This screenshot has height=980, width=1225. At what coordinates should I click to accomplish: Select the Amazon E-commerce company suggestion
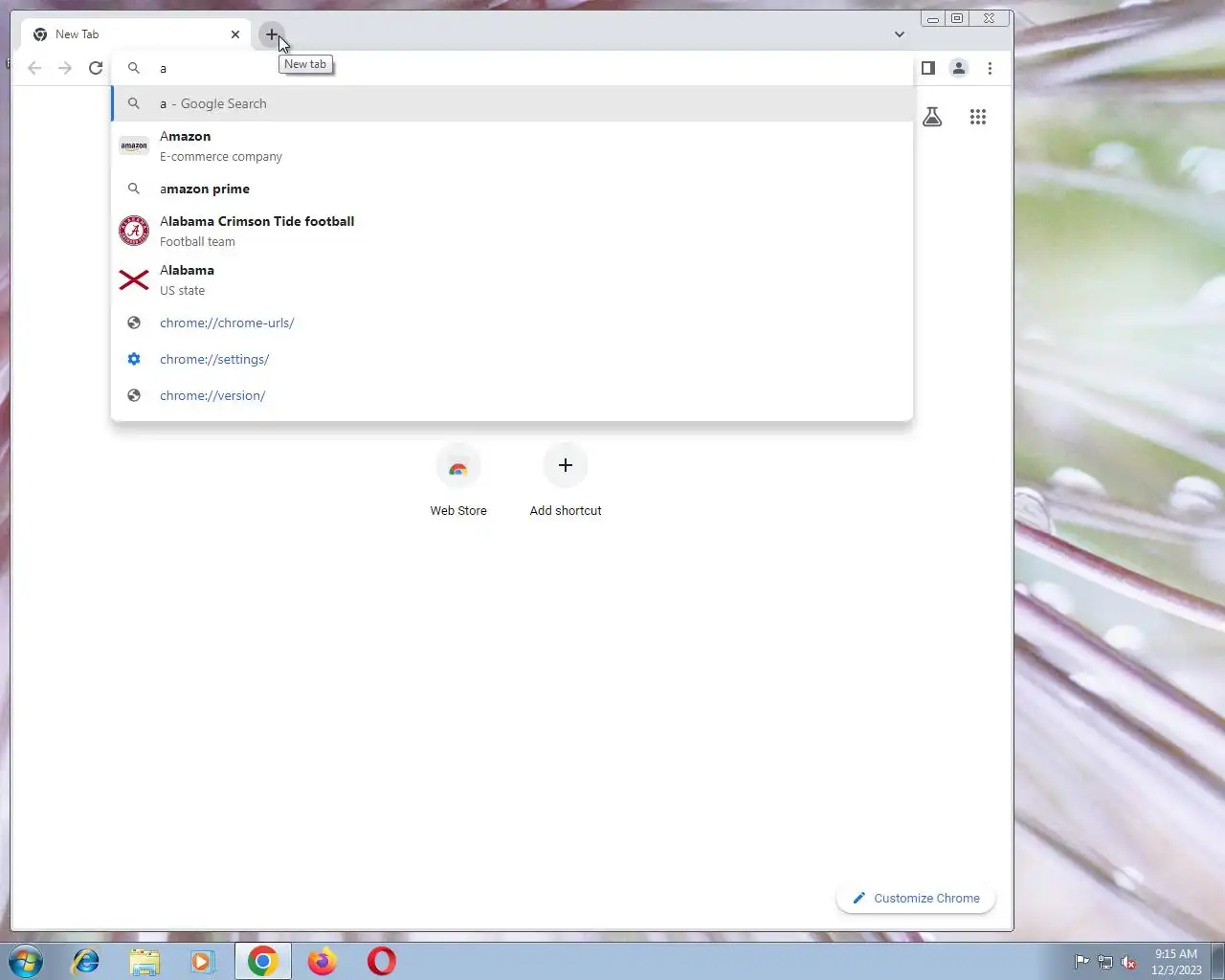(x=512, y=145)
